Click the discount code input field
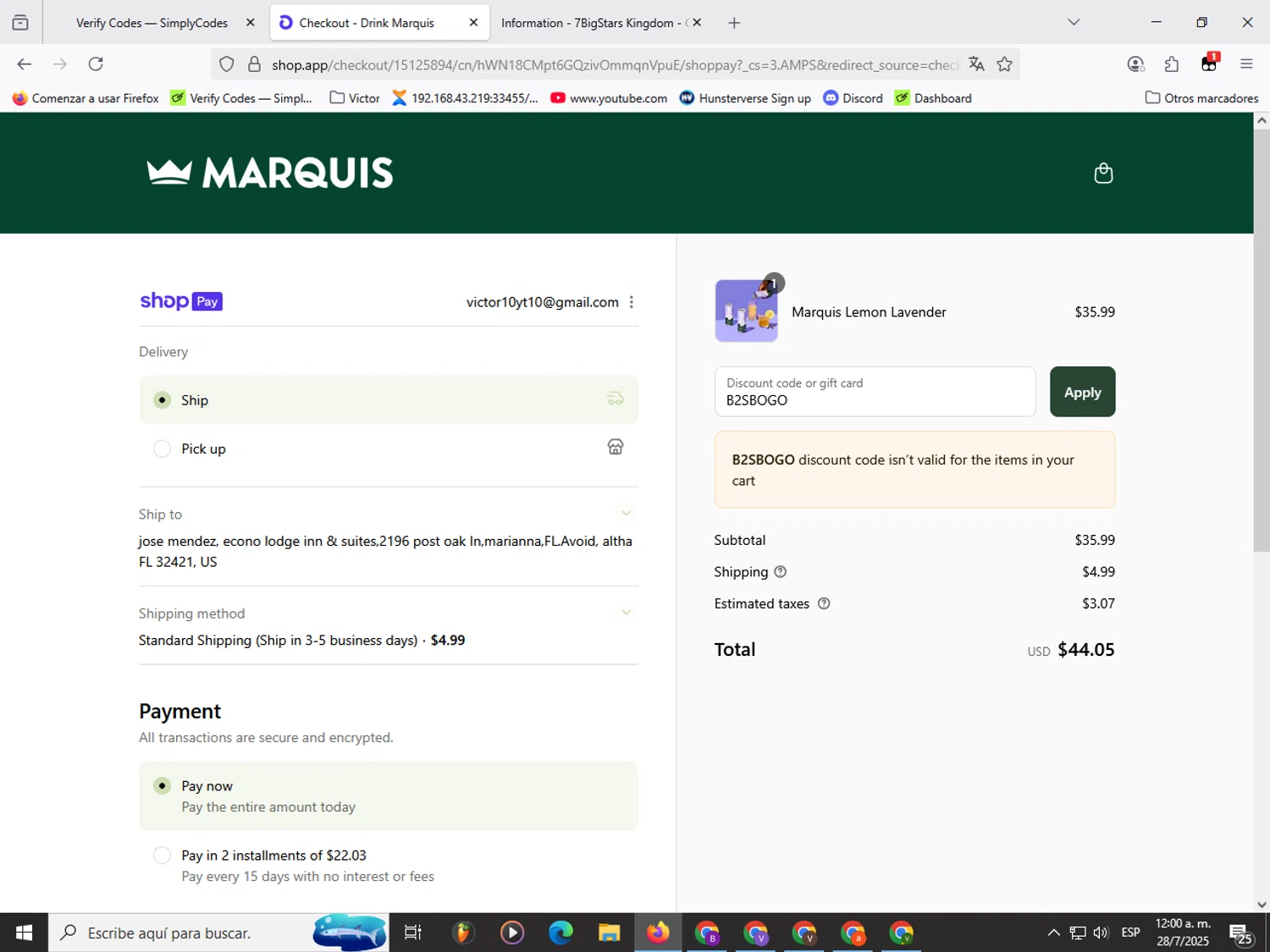Viewport: 1270px width, 952px height. click(875, 392)
